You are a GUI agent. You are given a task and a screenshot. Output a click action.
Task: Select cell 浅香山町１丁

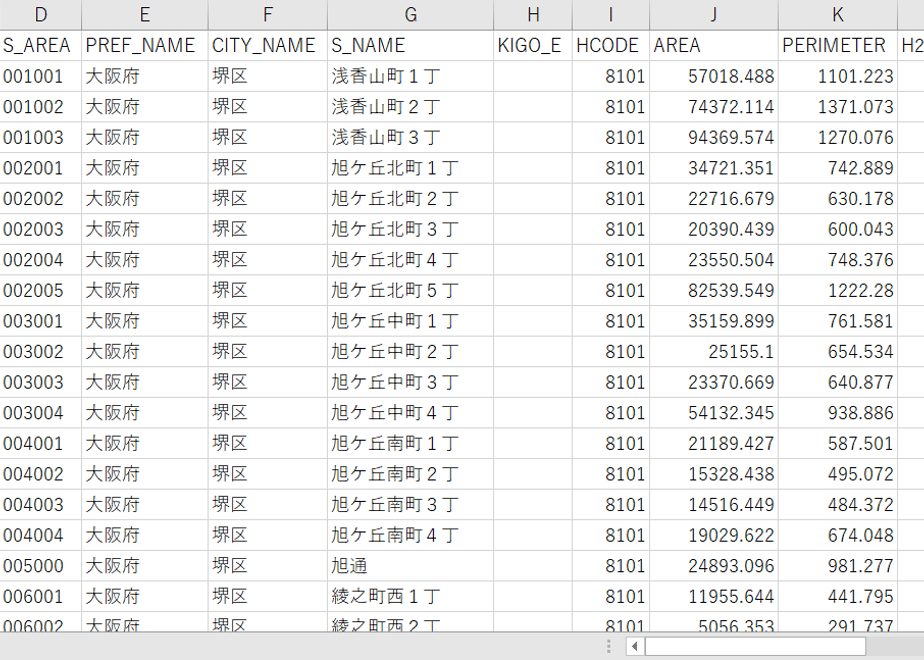pyautogui.click(x=411, y=76)
